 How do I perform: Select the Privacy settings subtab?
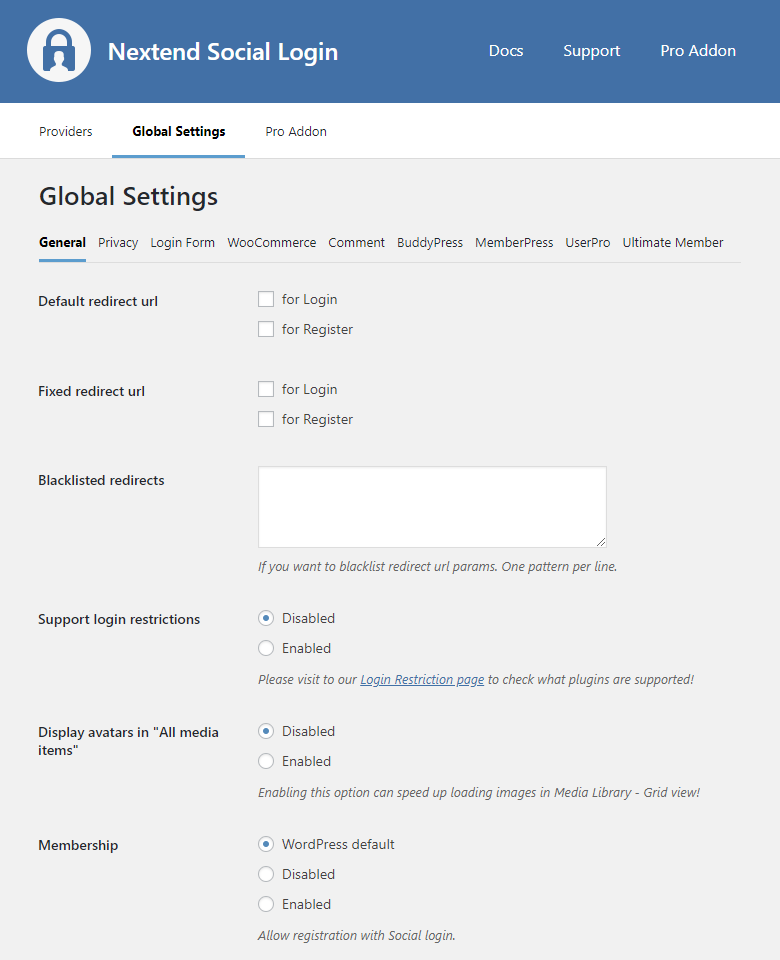click(118, 243)
